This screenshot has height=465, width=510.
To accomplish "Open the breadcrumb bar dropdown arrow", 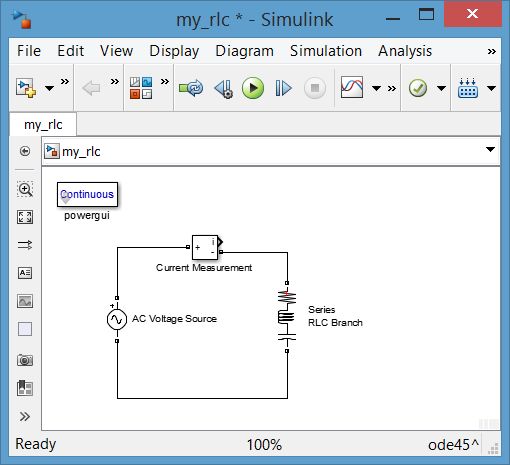I will click(x=490, y=149).
